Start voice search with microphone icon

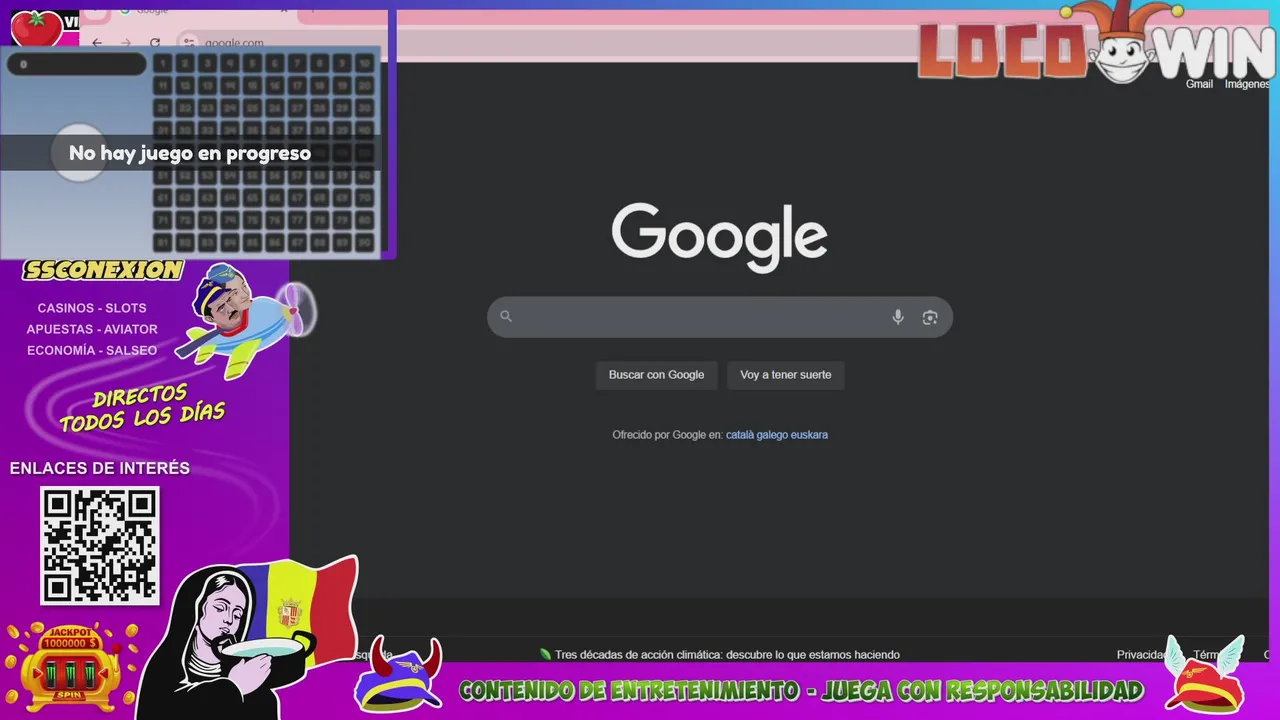click(898, 317)
